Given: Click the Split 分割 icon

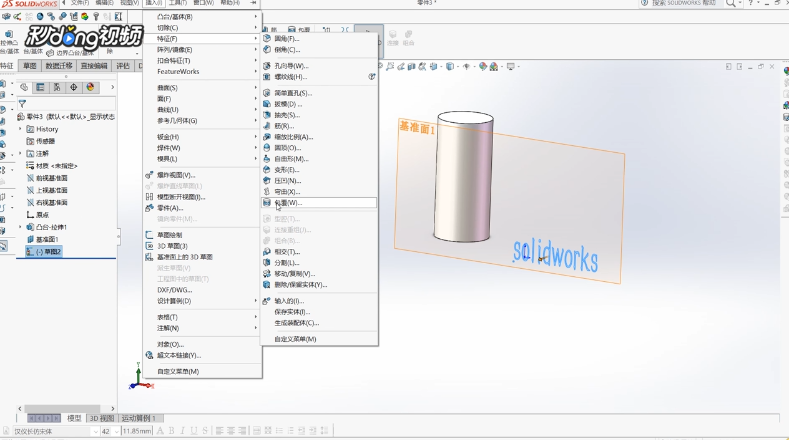Looking at the screenshot, I should [267, 262].
